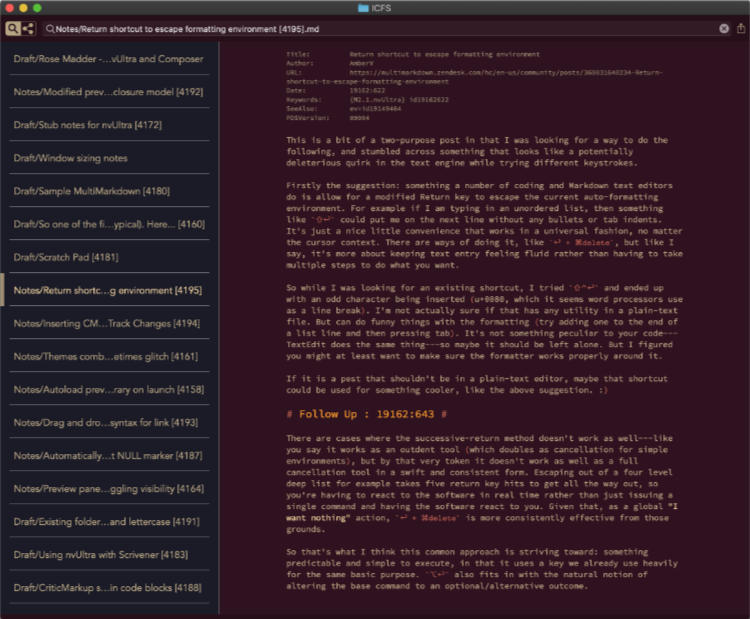Image resolution: width=750 pixels, height=619 pixels.
Task: Select Notes/Autoload preview on launch [4158]
Action: point(106,390)
